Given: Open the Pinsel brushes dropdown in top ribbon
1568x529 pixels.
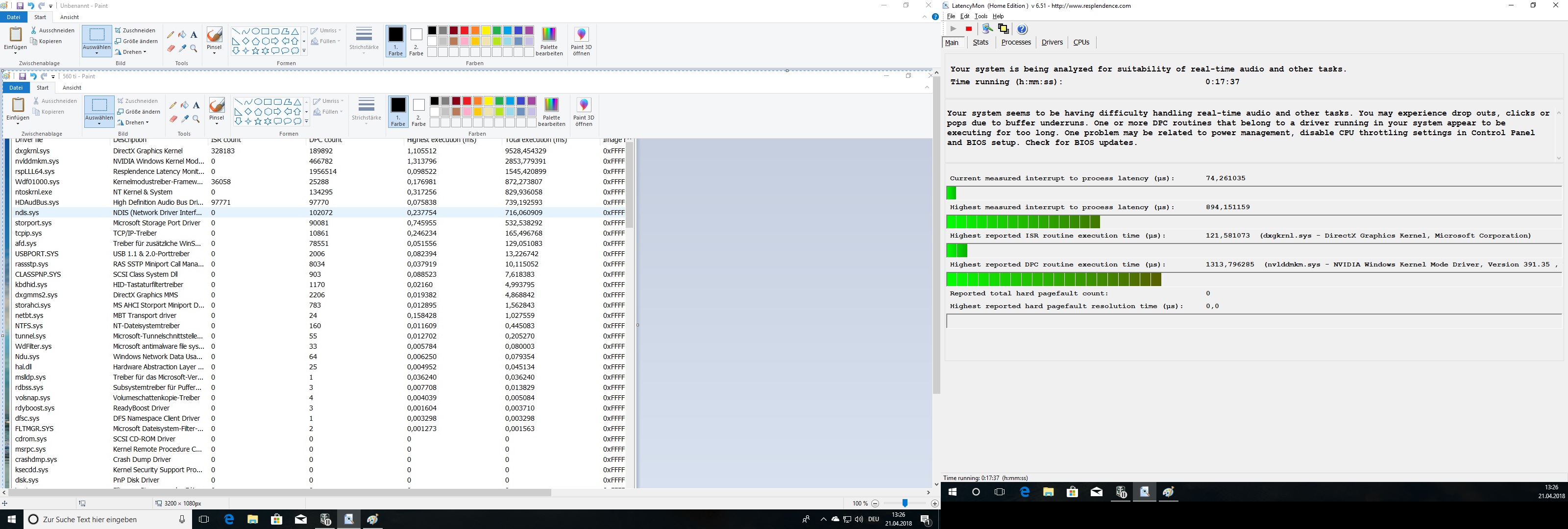Looking at the screenshot, I should click(214, 52).
